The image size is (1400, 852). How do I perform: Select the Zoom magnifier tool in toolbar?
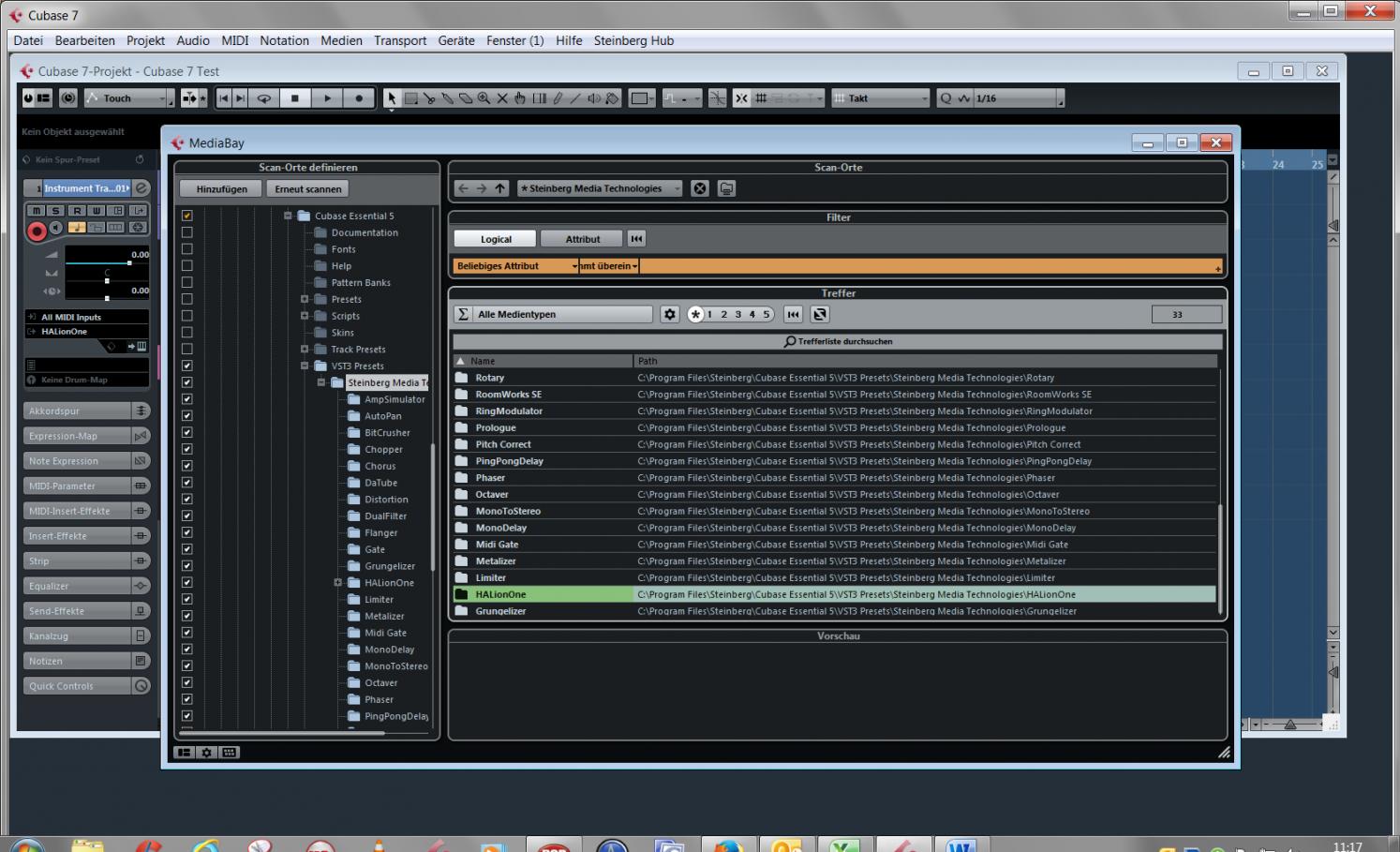pyautogui.click(x=484, y=97)
